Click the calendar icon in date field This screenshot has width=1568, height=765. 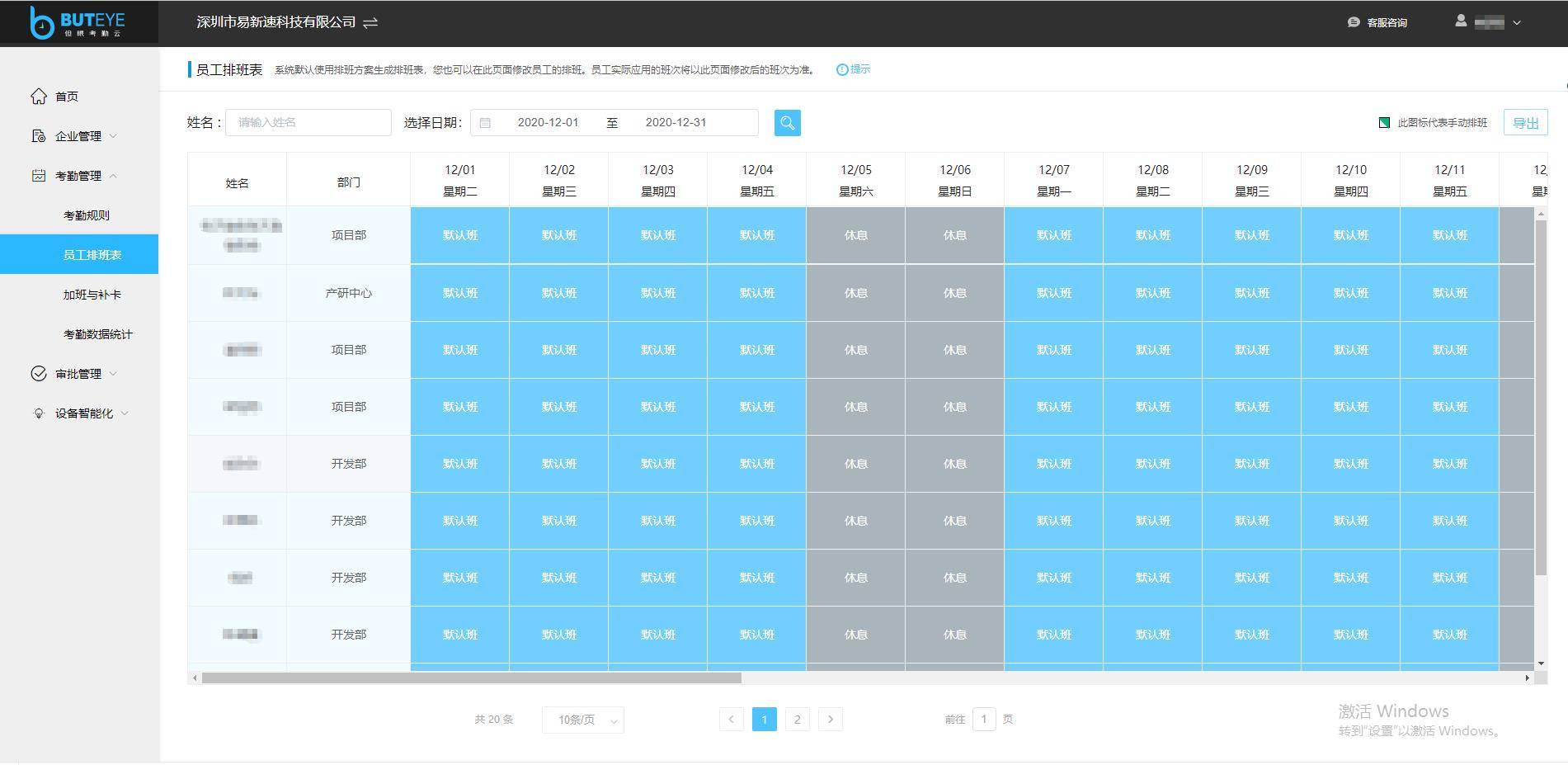click(485, 123)
